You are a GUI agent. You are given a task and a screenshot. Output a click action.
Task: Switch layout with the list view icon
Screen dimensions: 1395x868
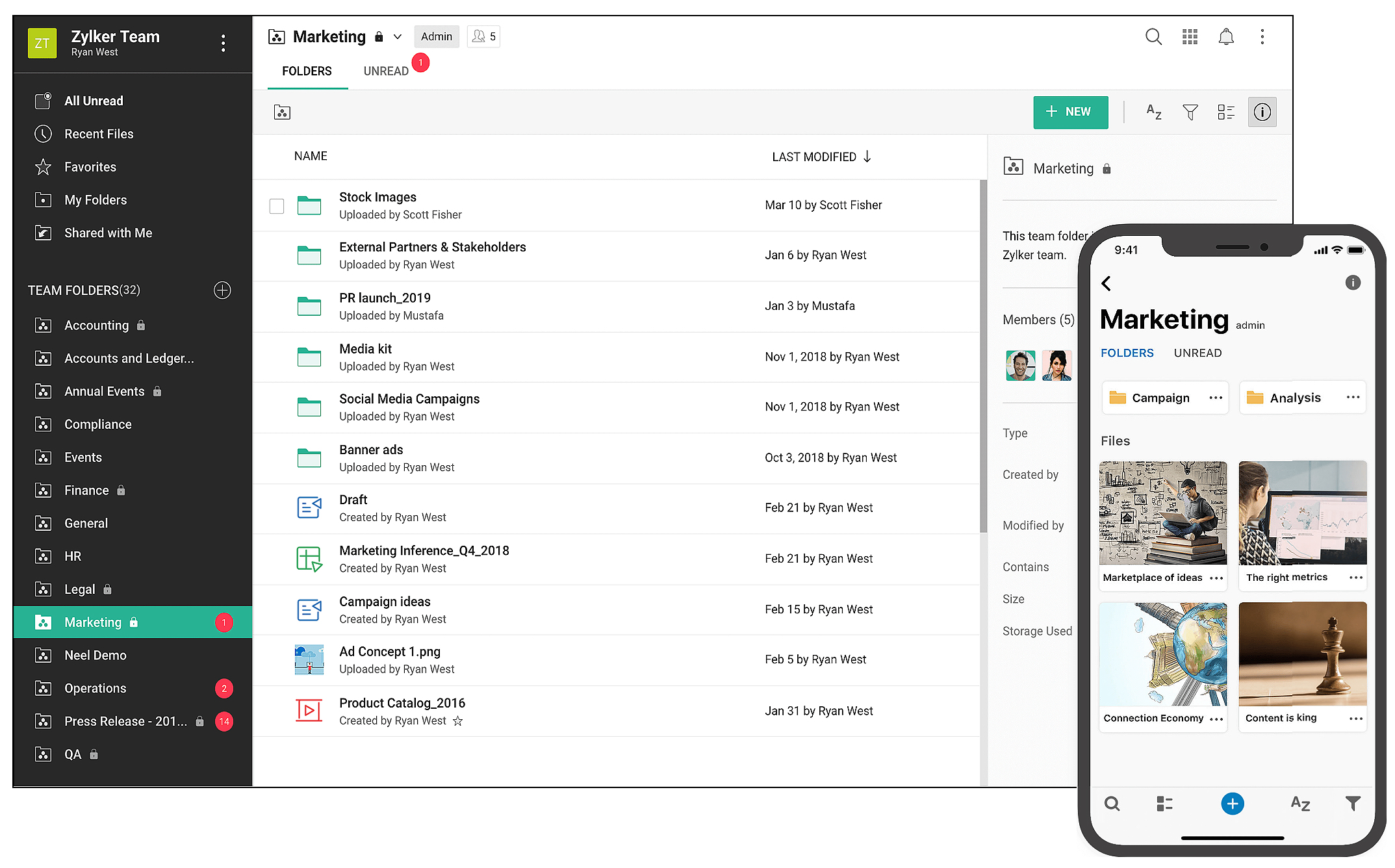click(x=1226, y=112)
